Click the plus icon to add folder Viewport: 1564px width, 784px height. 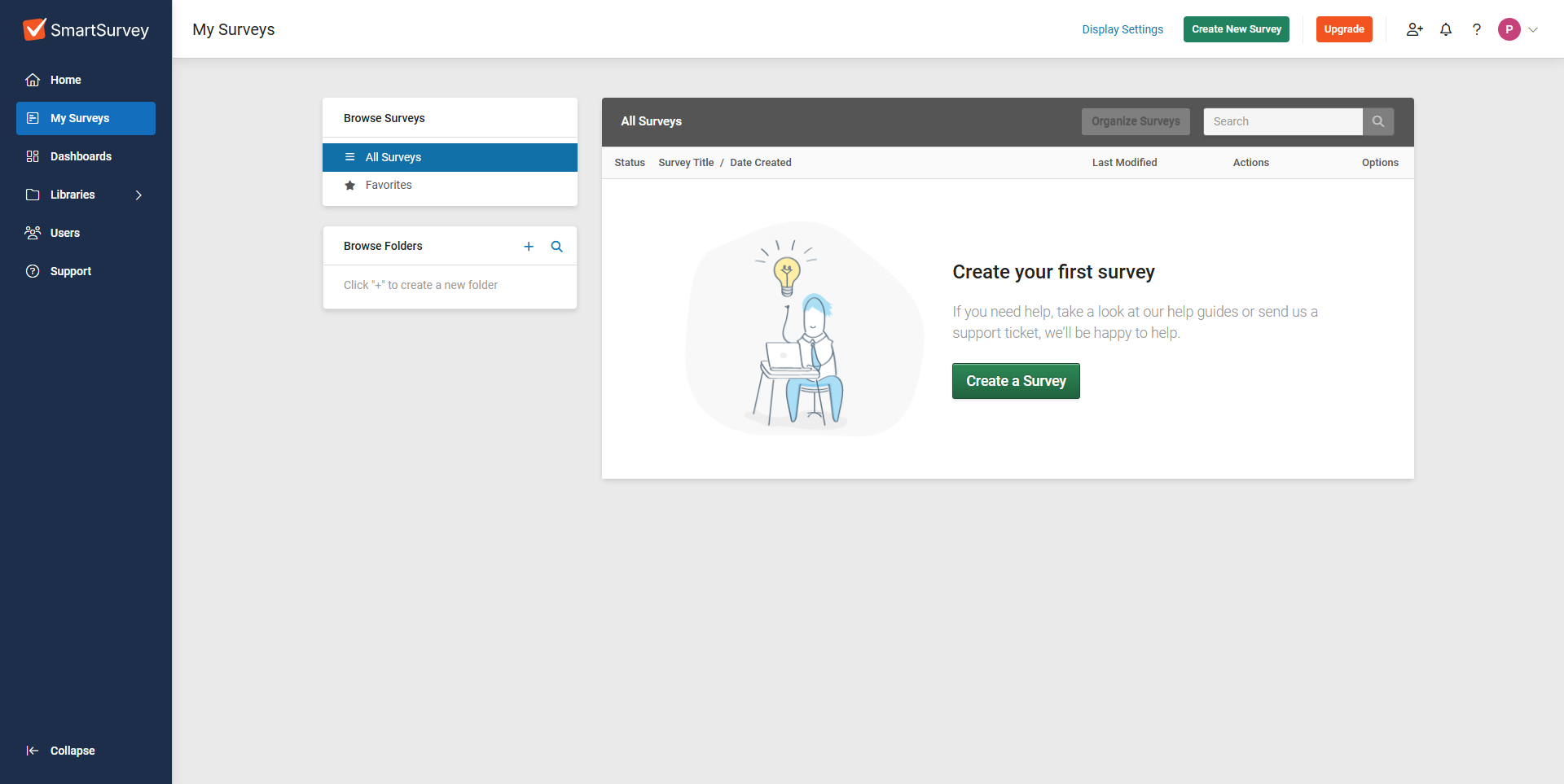[x=529, y=247]
